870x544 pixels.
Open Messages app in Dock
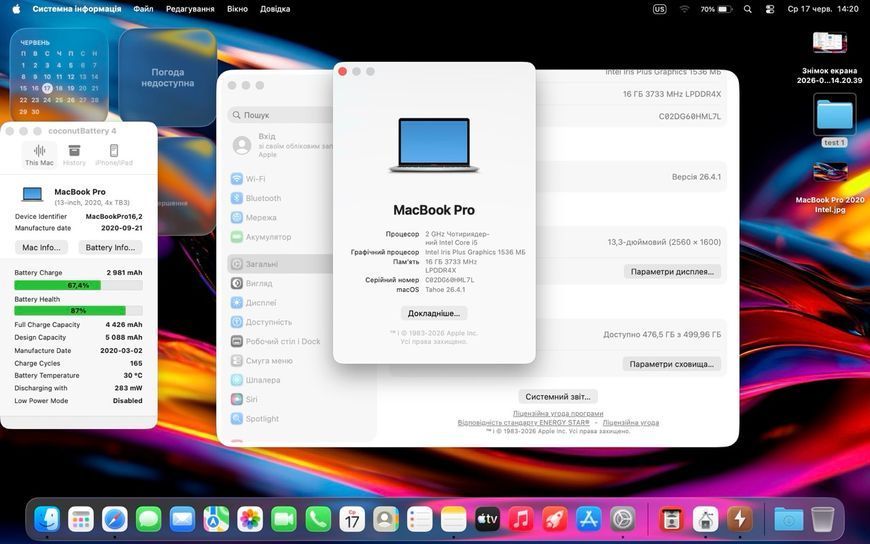click(149, 520)
